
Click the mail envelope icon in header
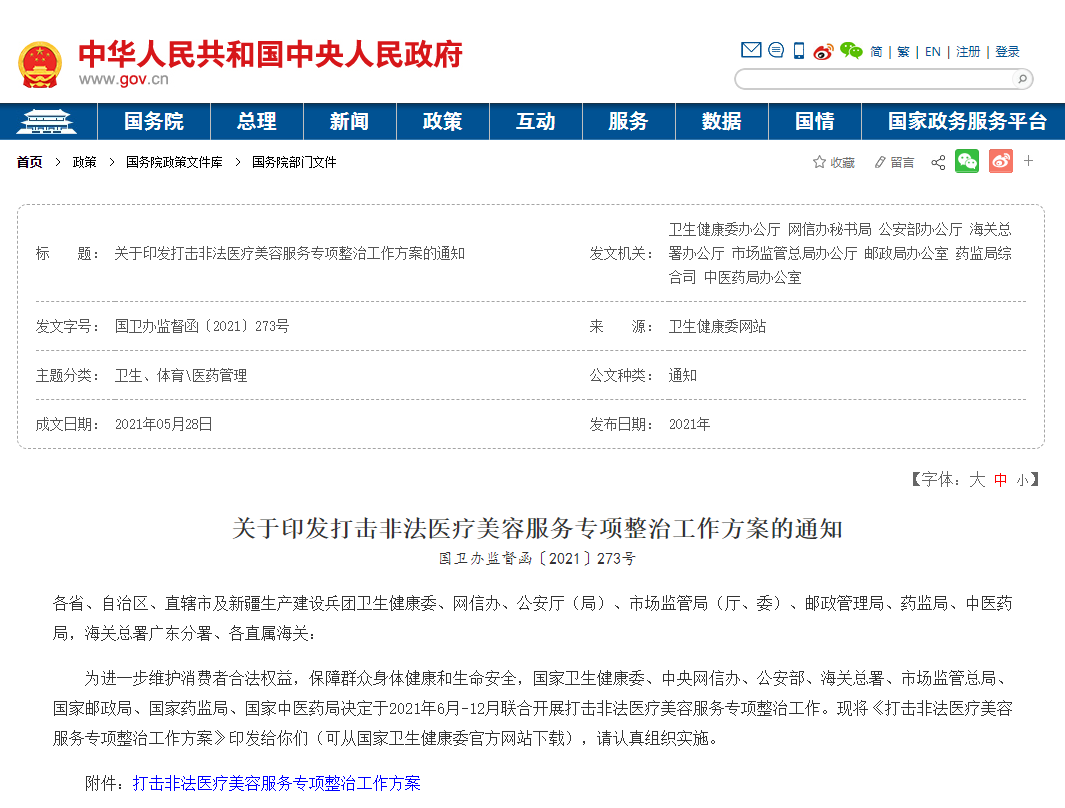[x=751, y=51]
